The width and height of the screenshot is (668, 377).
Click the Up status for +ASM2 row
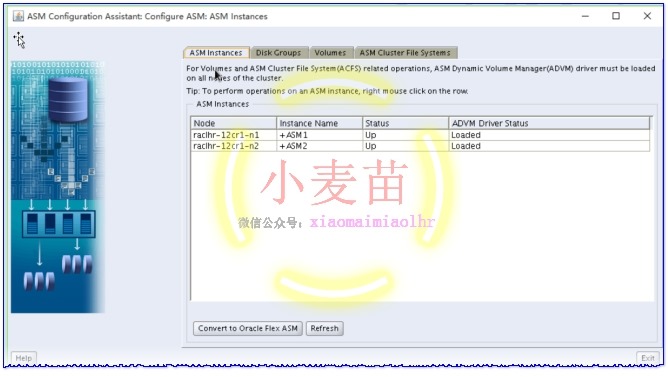click(406, 146)
